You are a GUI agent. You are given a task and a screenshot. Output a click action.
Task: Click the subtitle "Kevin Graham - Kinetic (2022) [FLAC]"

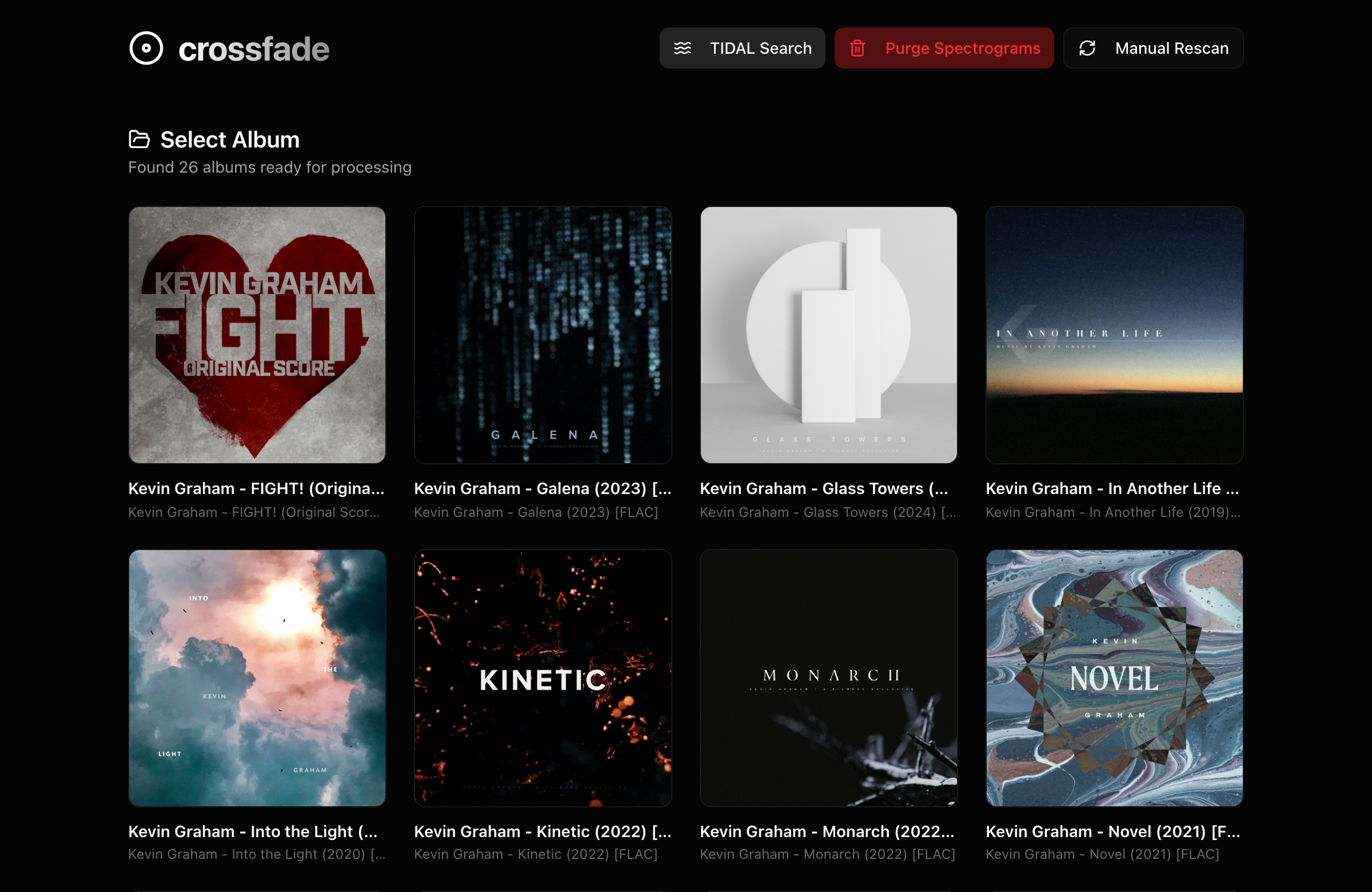(536, 854)
